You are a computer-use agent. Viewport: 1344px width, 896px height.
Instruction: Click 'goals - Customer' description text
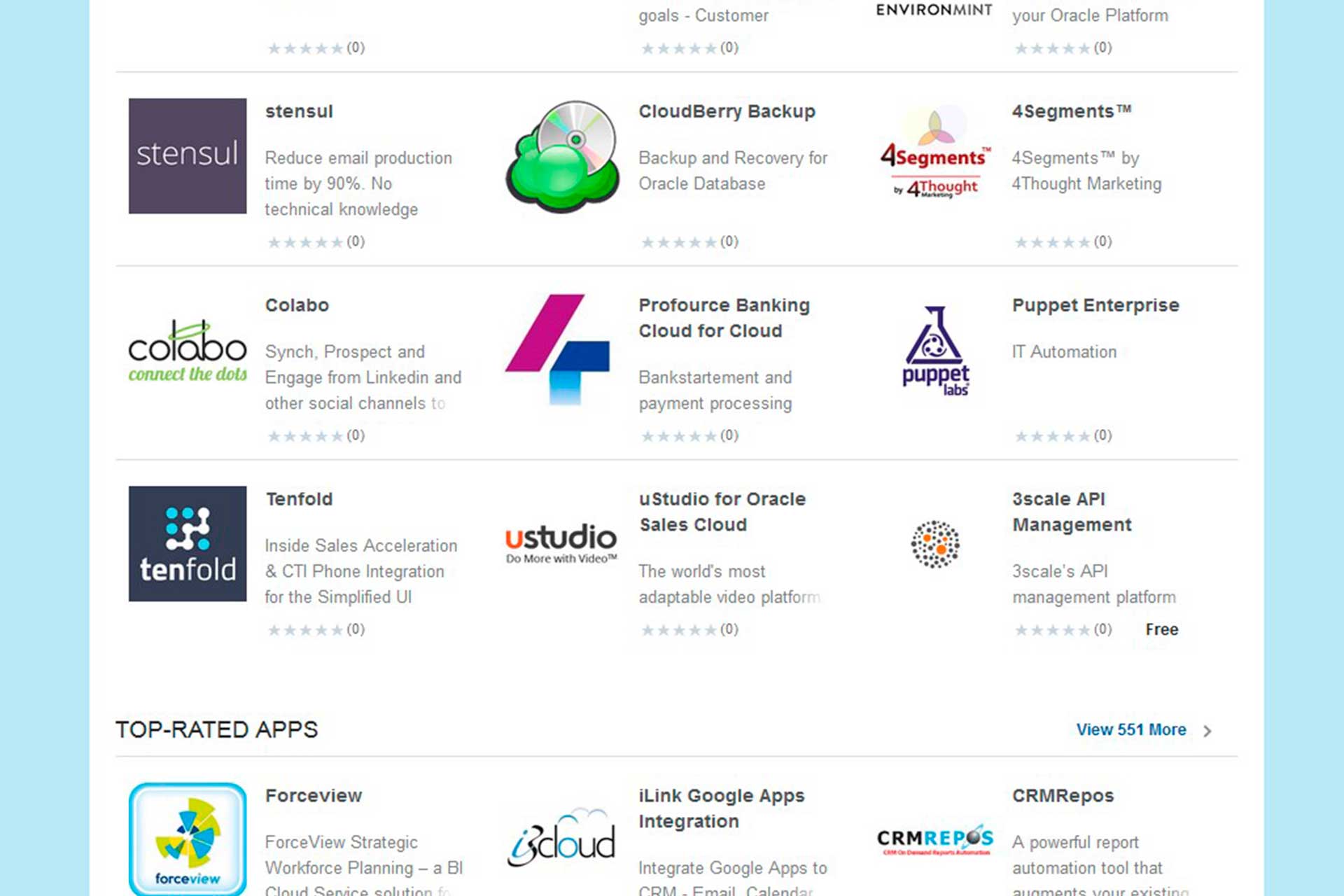(703, 15)
